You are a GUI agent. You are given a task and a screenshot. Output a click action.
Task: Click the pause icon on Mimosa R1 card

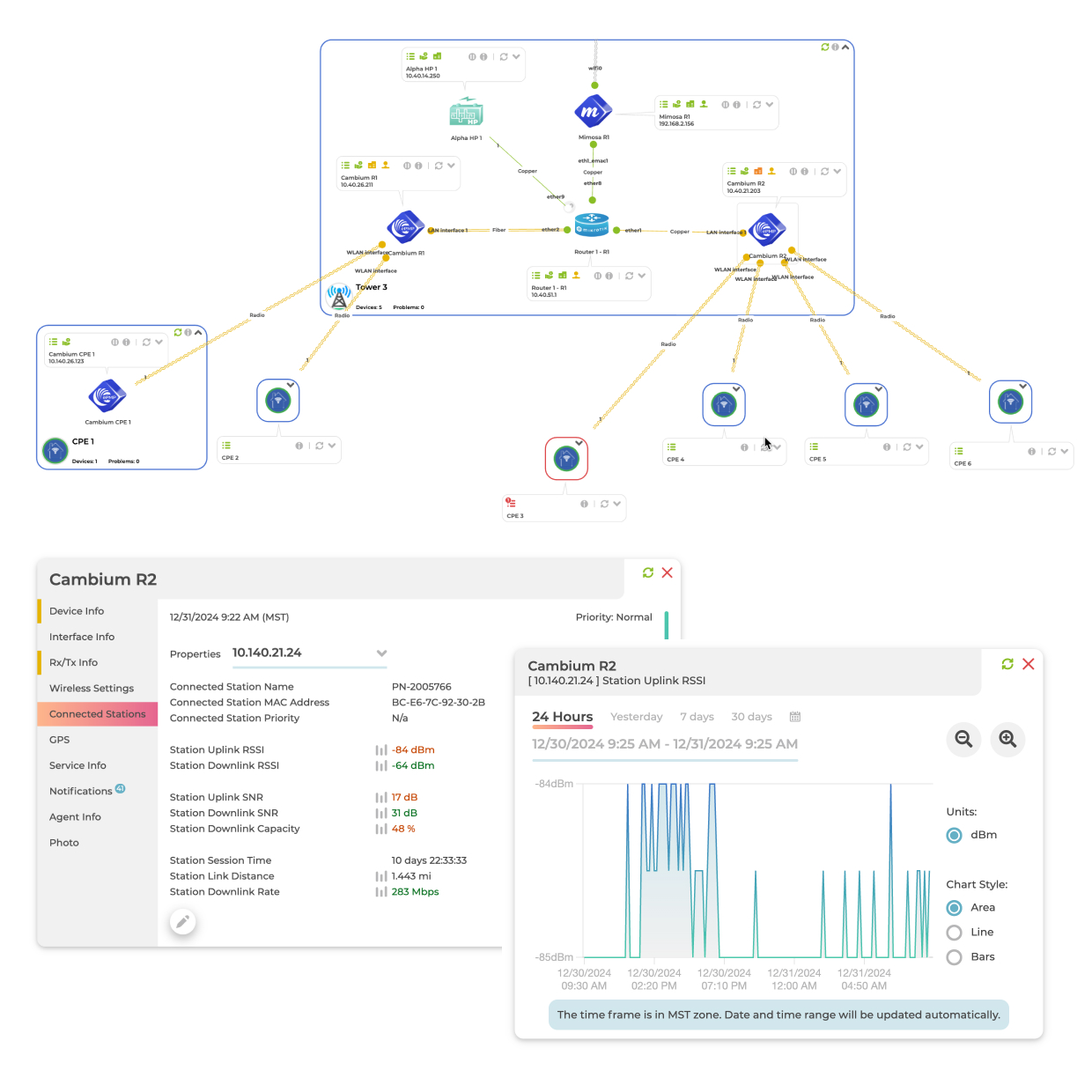pos(725,105)
